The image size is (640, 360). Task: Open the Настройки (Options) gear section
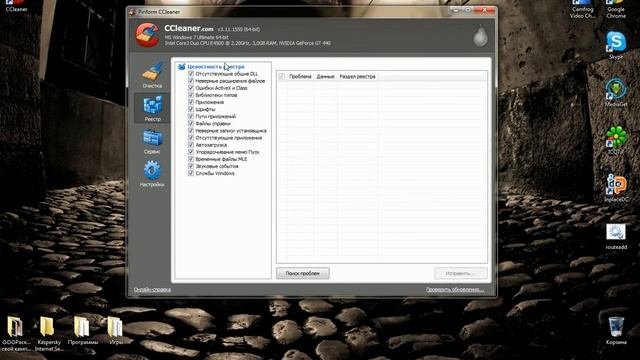(152, 173)
